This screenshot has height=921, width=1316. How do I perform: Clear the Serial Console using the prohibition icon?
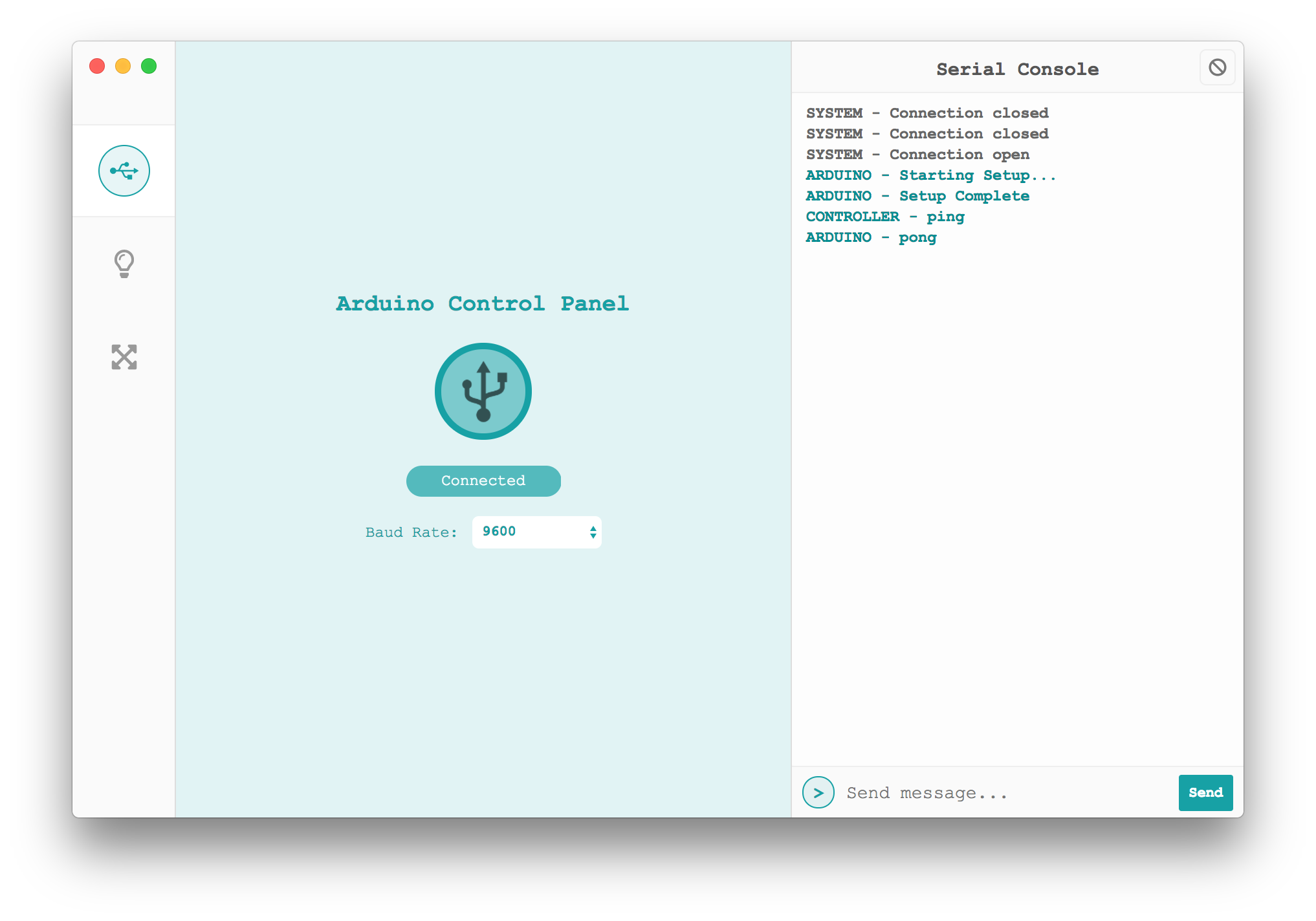coord(1217,67)
